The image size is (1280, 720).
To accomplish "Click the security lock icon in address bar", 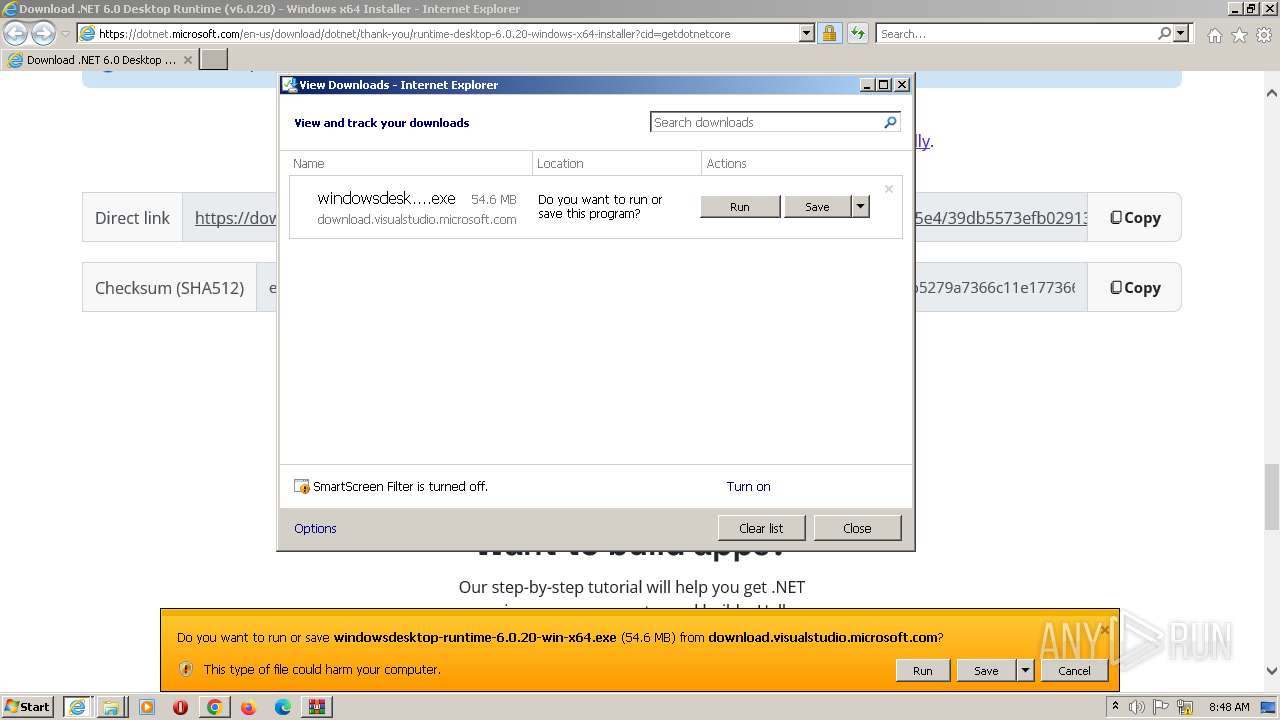I will tap(829, 33).
